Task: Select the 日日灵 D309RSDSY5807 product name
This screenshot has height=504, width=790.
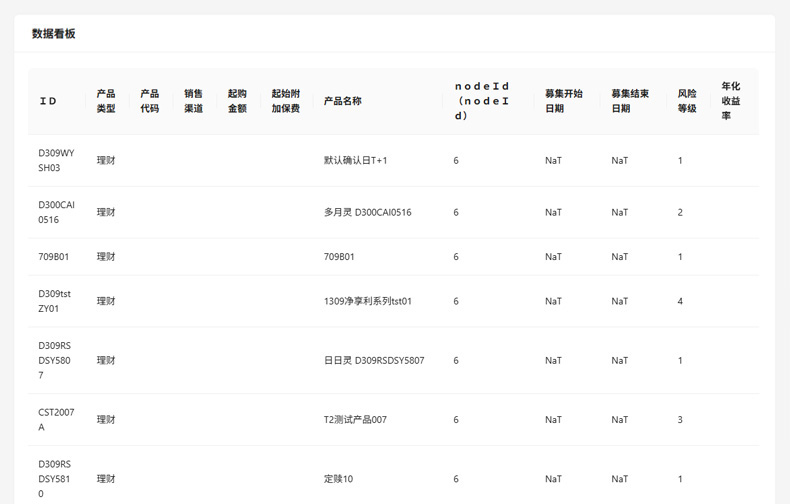Action: click(374, 360)
